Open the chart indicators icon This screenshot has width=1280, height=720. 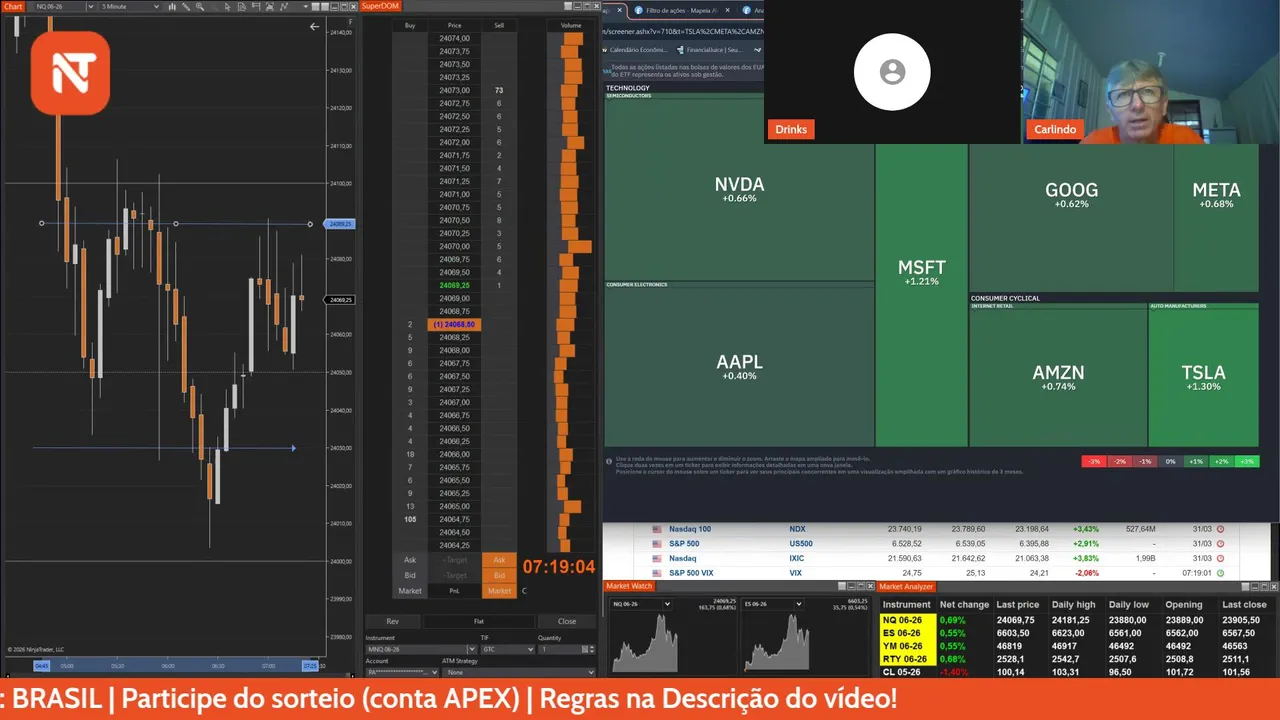pos(269,6)
